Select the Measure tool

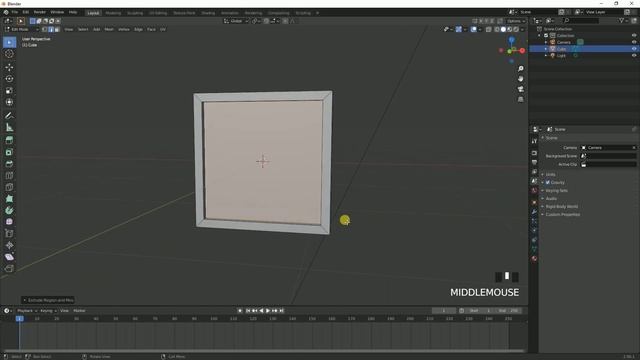pyautogui.click(x=9, y=127)
